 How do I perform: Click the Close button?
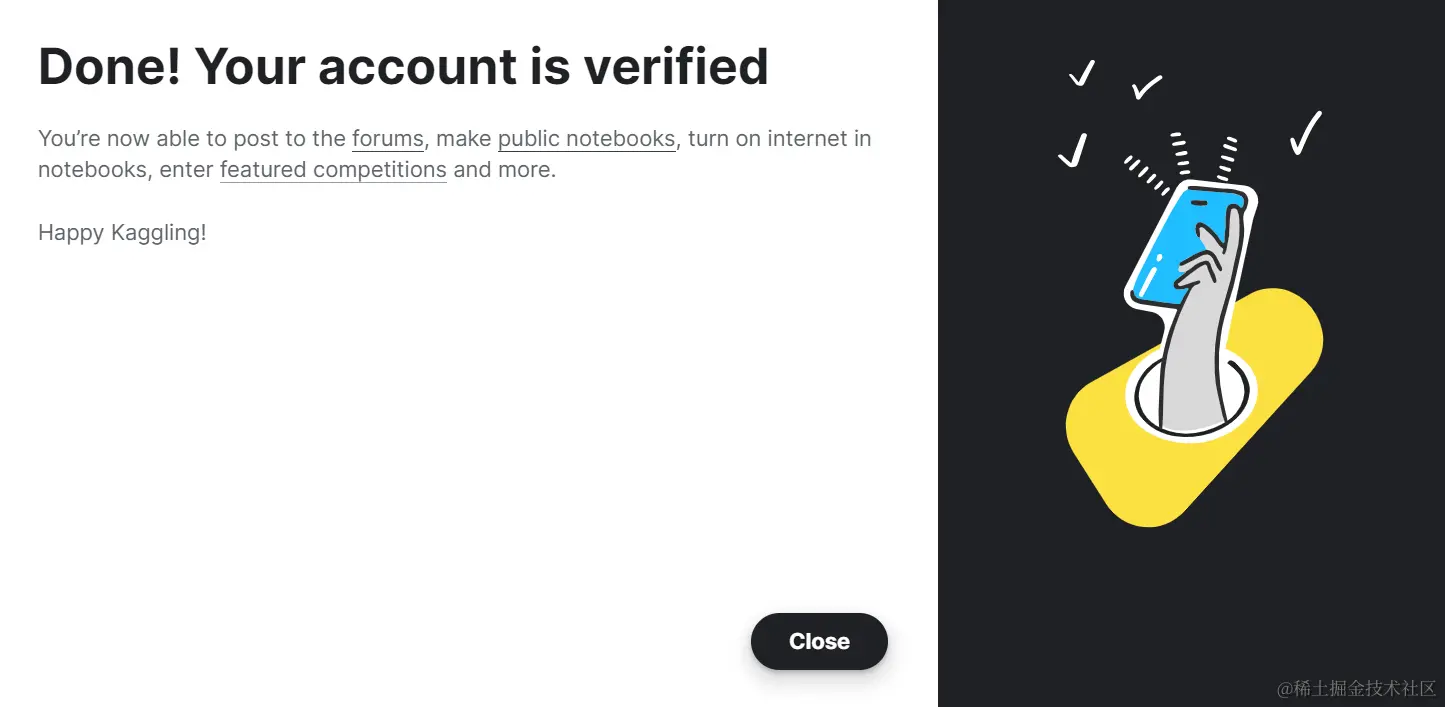pos(819,642)
